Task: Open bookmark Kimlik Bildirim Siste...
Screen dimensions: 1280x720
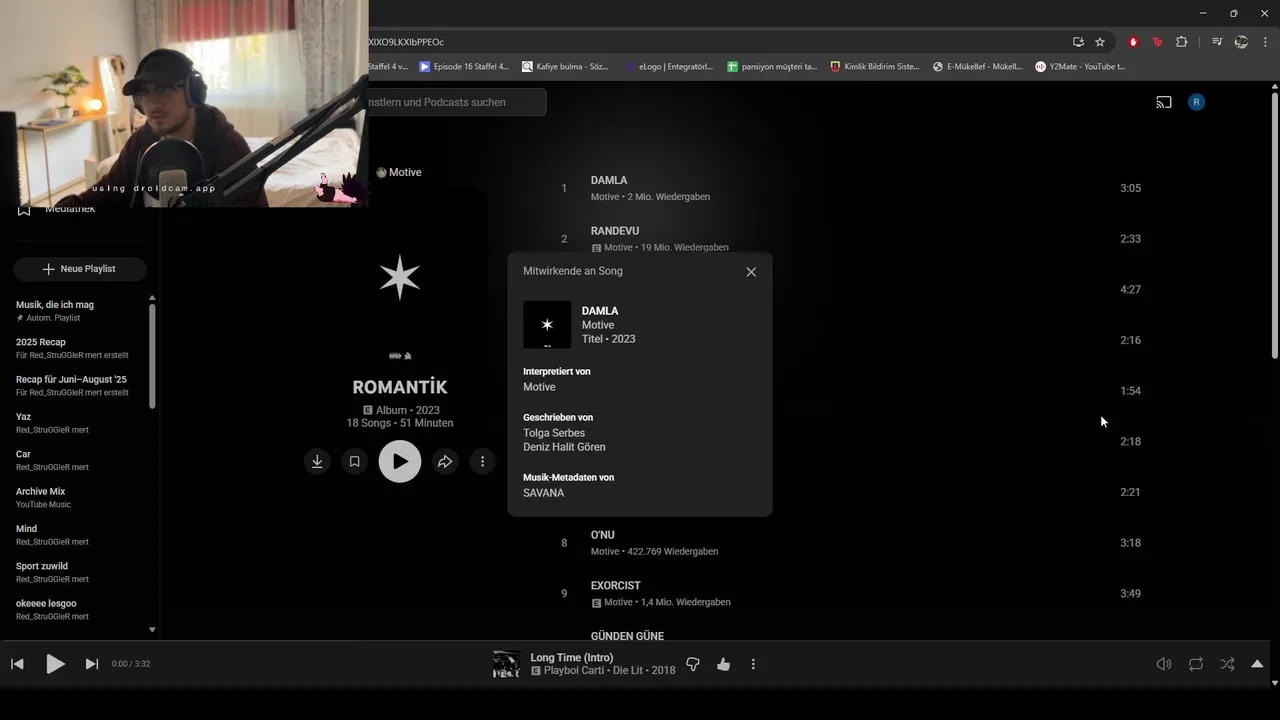Action: [x=875, y=67]
